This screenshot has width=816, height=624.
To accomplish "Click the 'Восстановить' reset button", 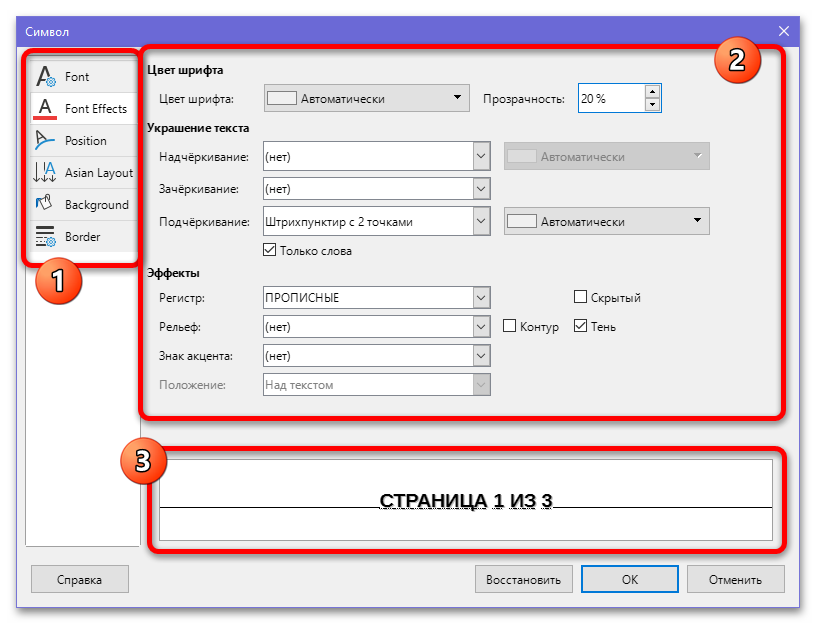I will pos(524,579).
